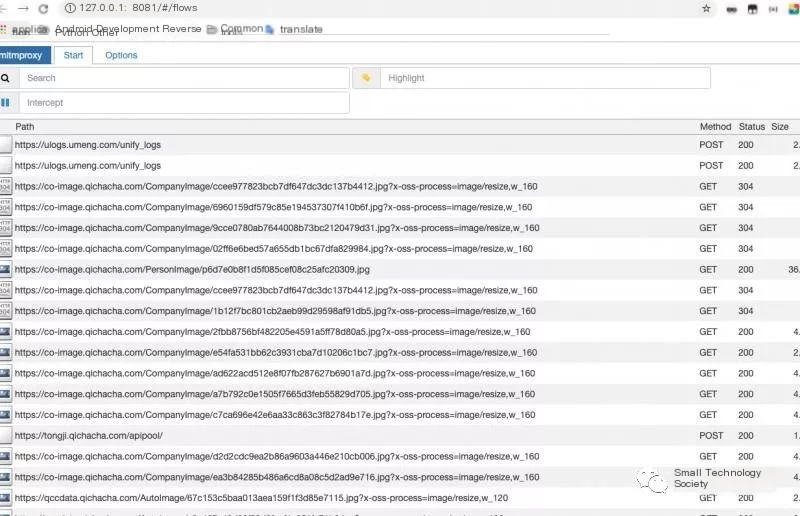Sort flows by the Status column

(752, 127)
